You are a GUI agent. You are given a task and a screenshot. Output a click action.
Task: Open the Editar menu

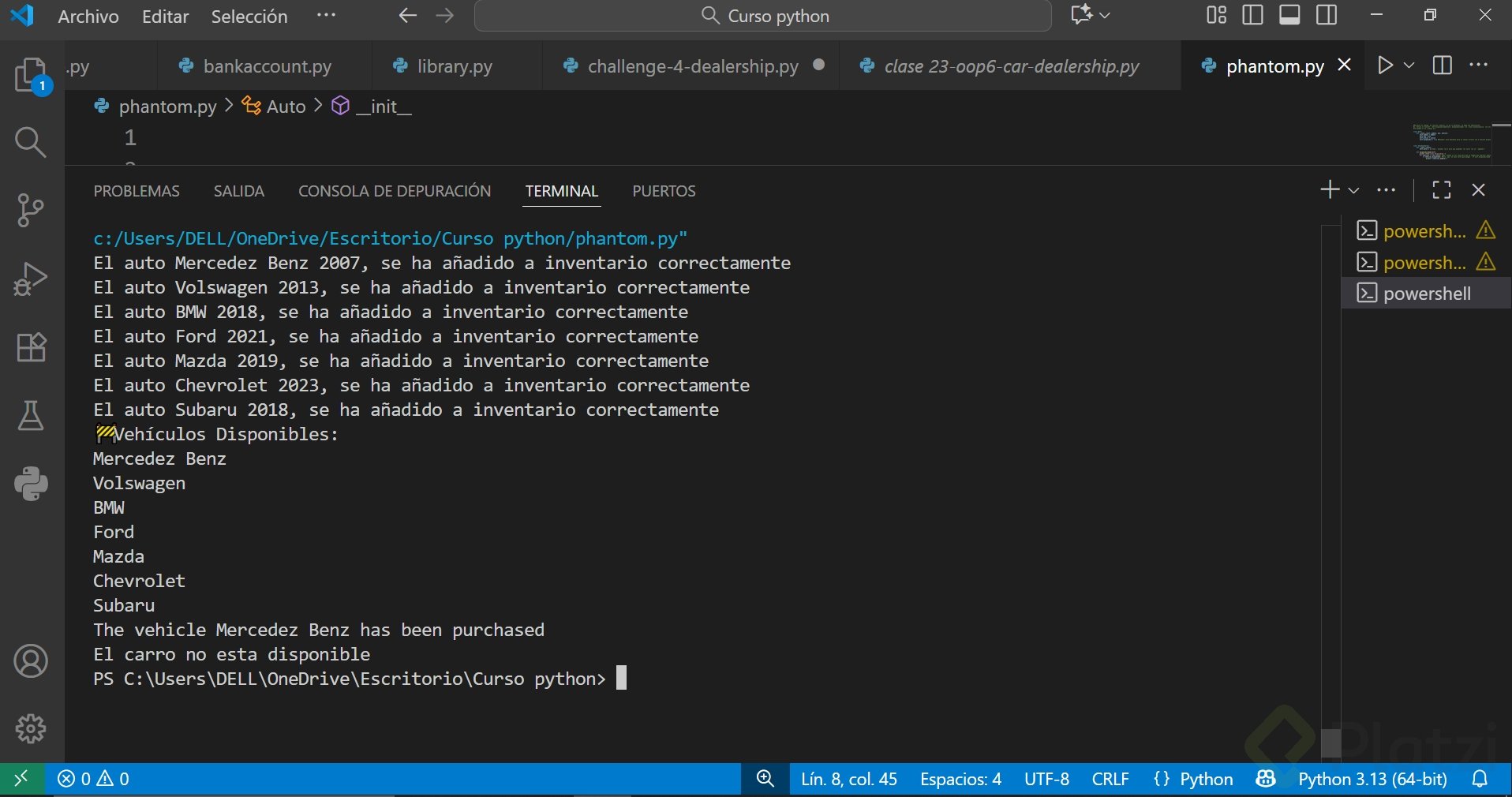165,17
